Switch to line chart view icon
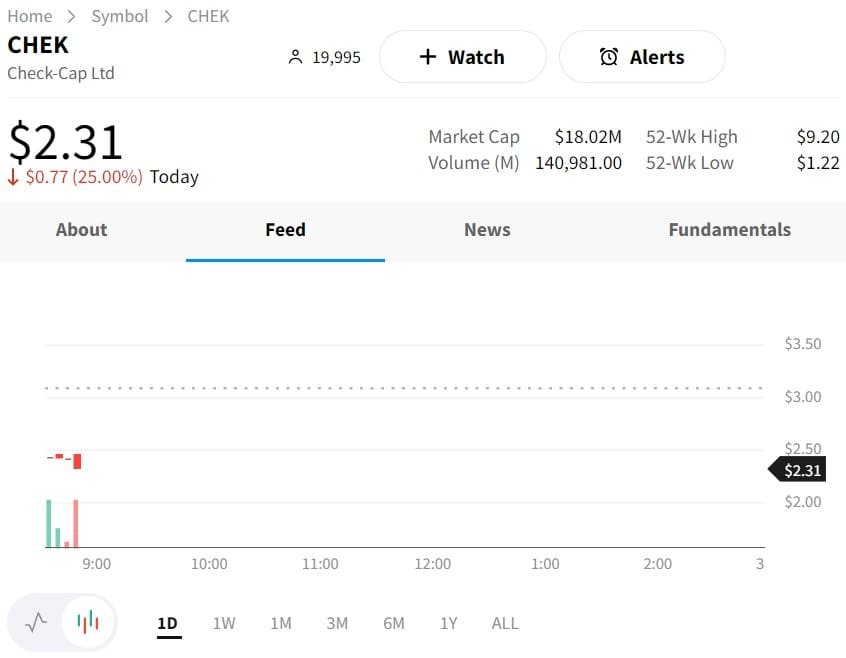The height and width of the screenshot is (658, 846). click(36, 623)
